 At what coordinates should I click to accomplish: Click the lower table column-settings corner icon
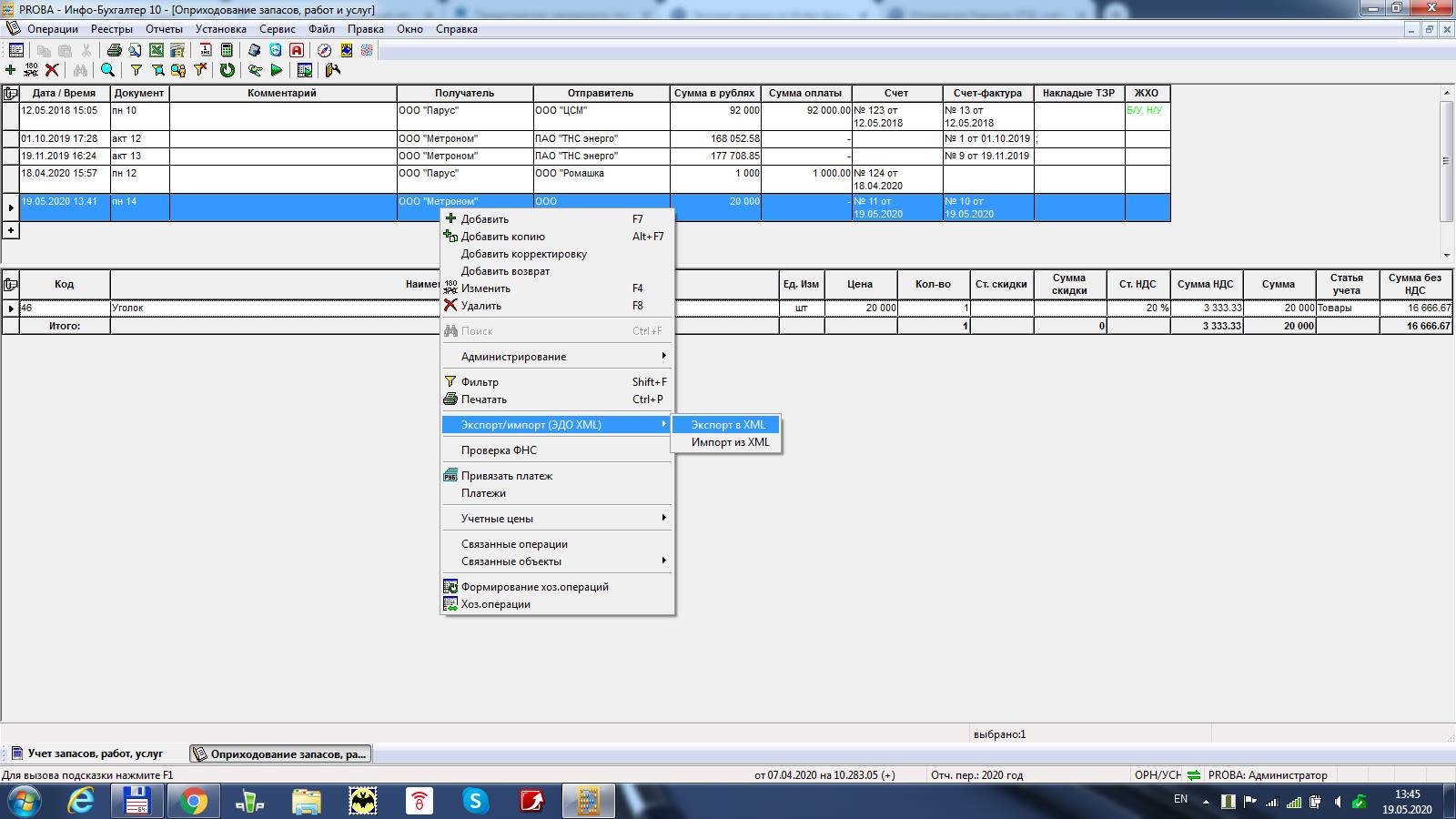click(x=10, y=284)
